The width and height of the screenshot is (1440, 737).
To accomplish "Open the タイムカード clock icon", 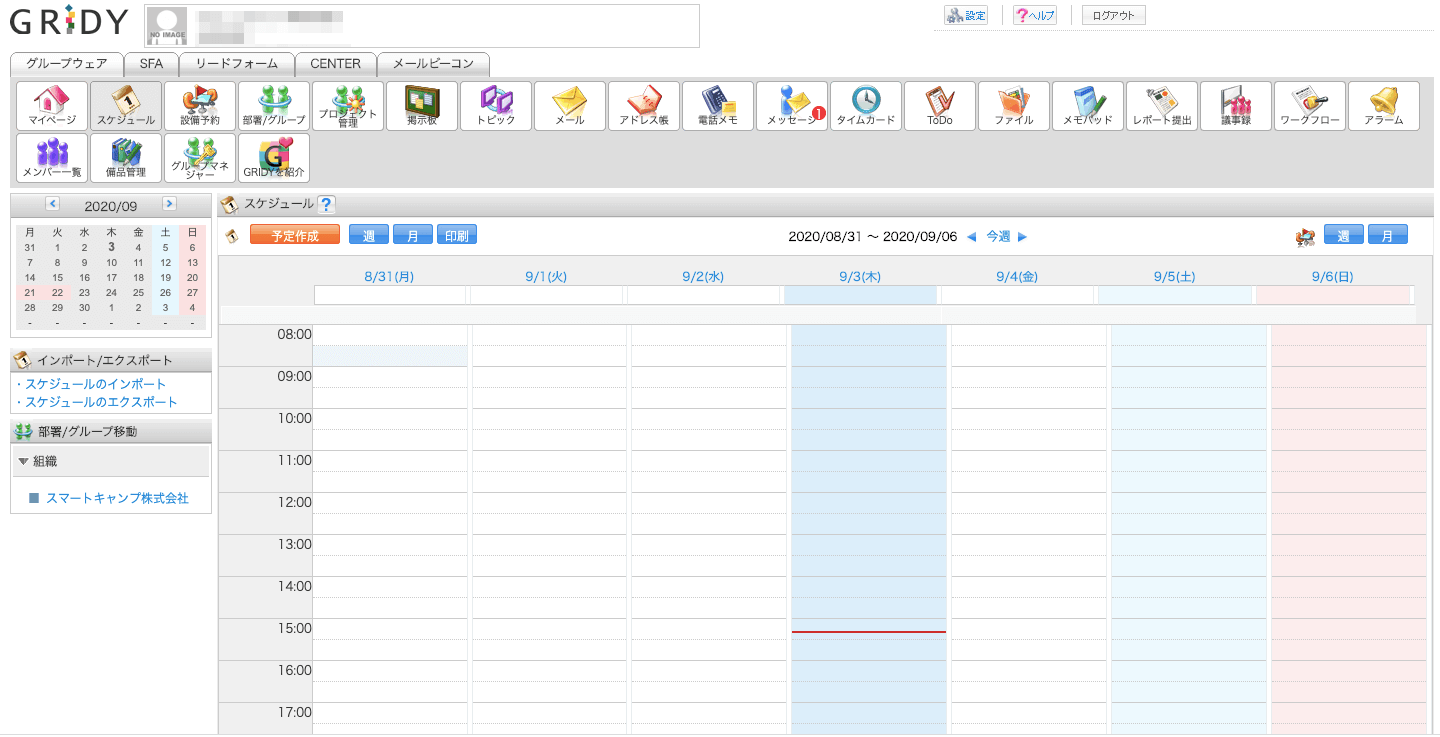I will click(866, 106).
